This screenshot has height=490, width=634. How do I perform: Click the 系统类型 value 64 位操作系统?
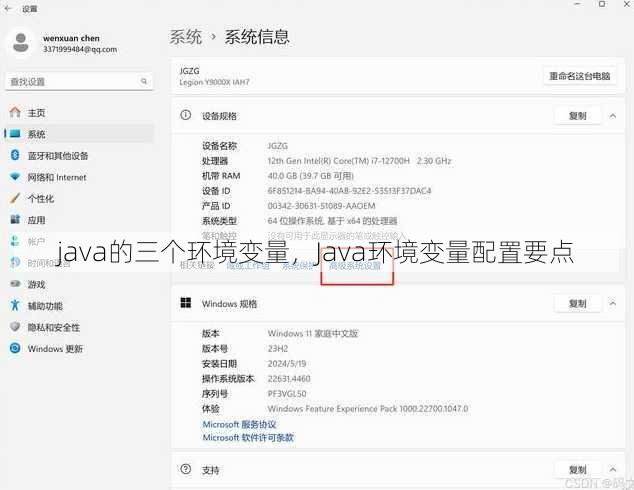coord(332,221)
